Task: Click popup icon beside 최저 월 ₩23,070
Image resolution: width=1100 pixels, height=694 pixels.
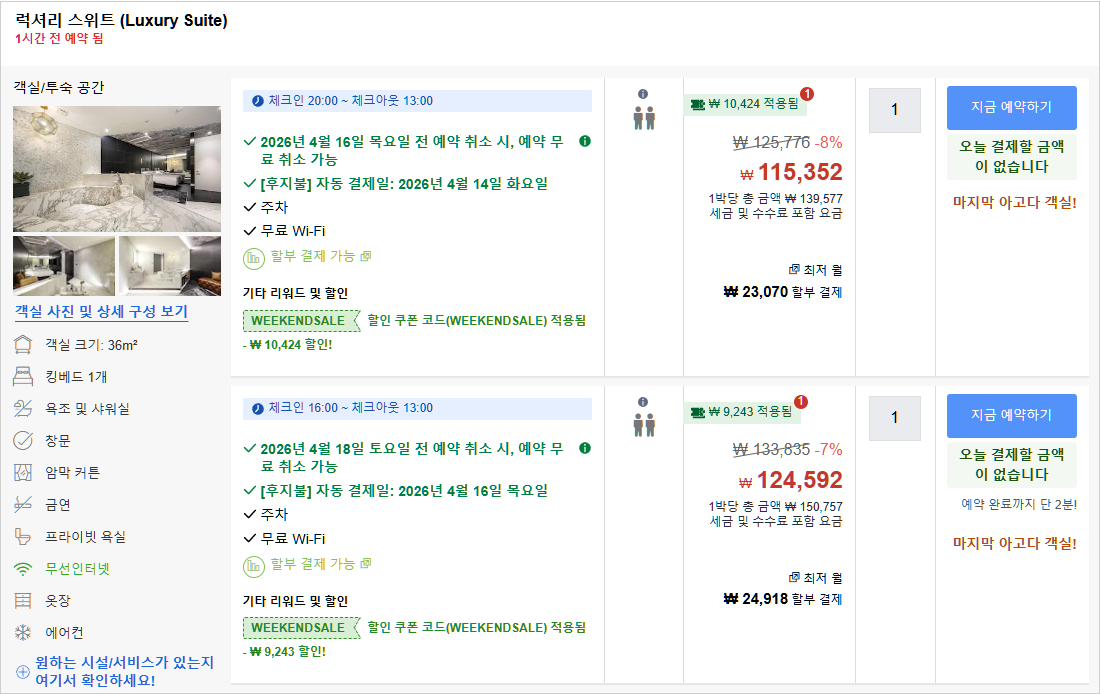Action: coord(794,269)
